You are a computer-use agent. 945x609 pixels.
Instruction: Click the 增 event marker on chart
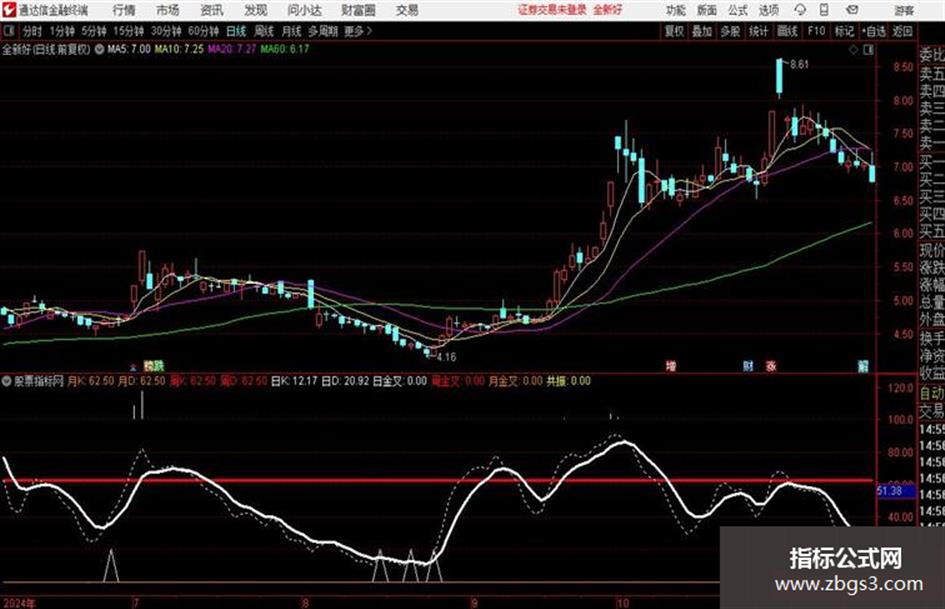[671, 366]
